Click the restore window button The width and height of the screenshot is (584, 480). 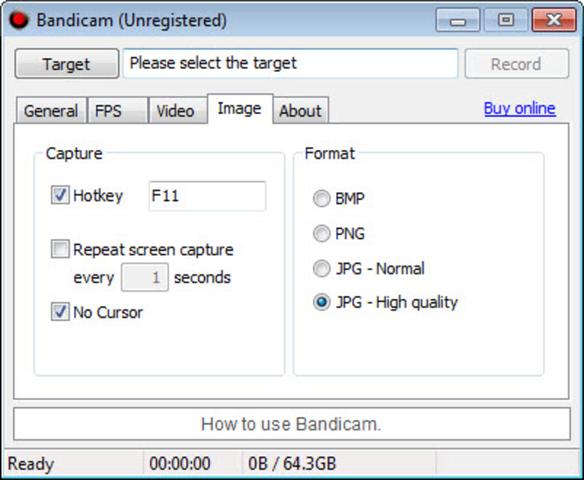tap(505, 20)
